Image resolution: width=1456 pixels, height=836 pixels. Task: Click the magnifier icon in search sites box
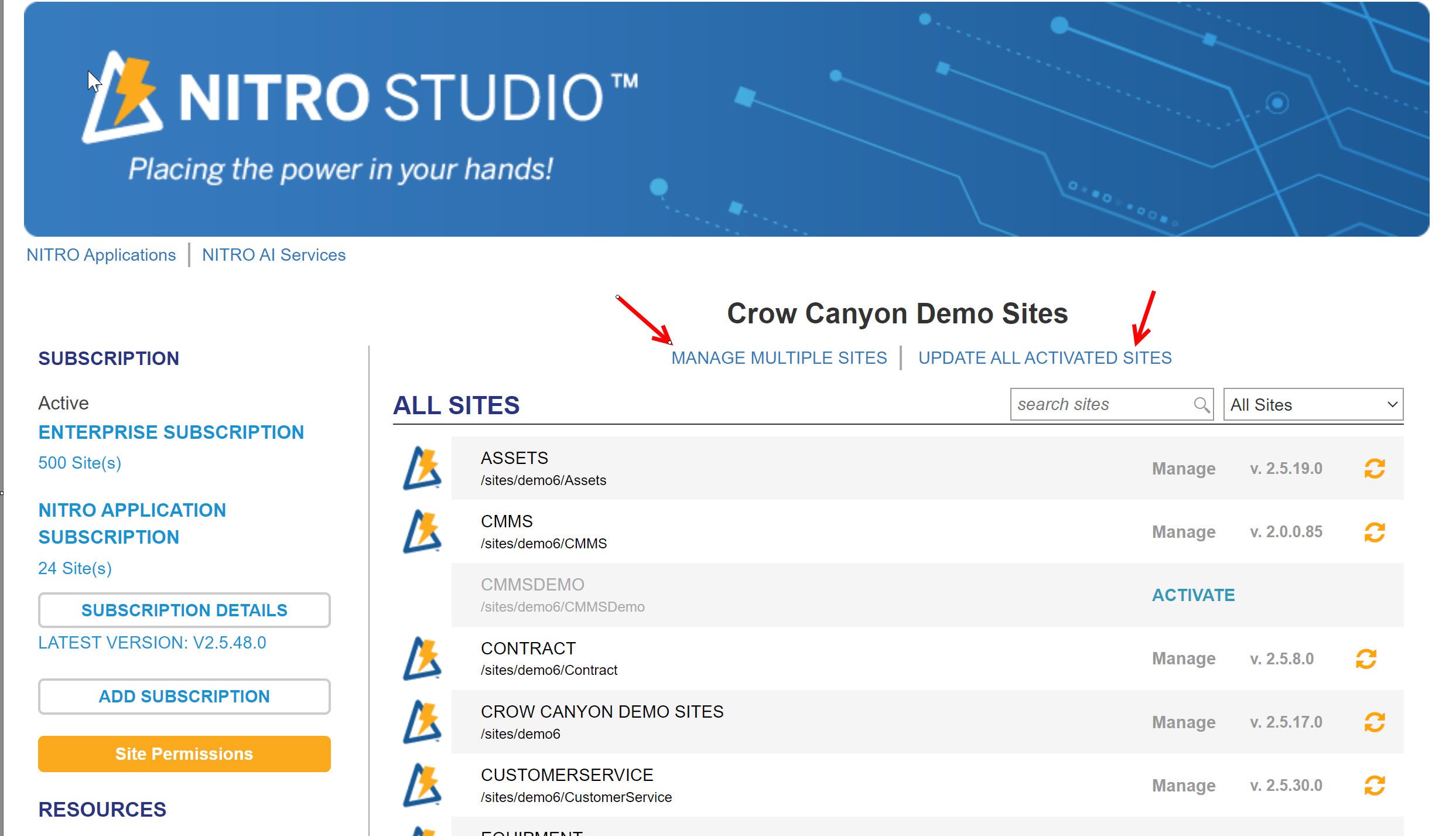(x=1201, y=404)
